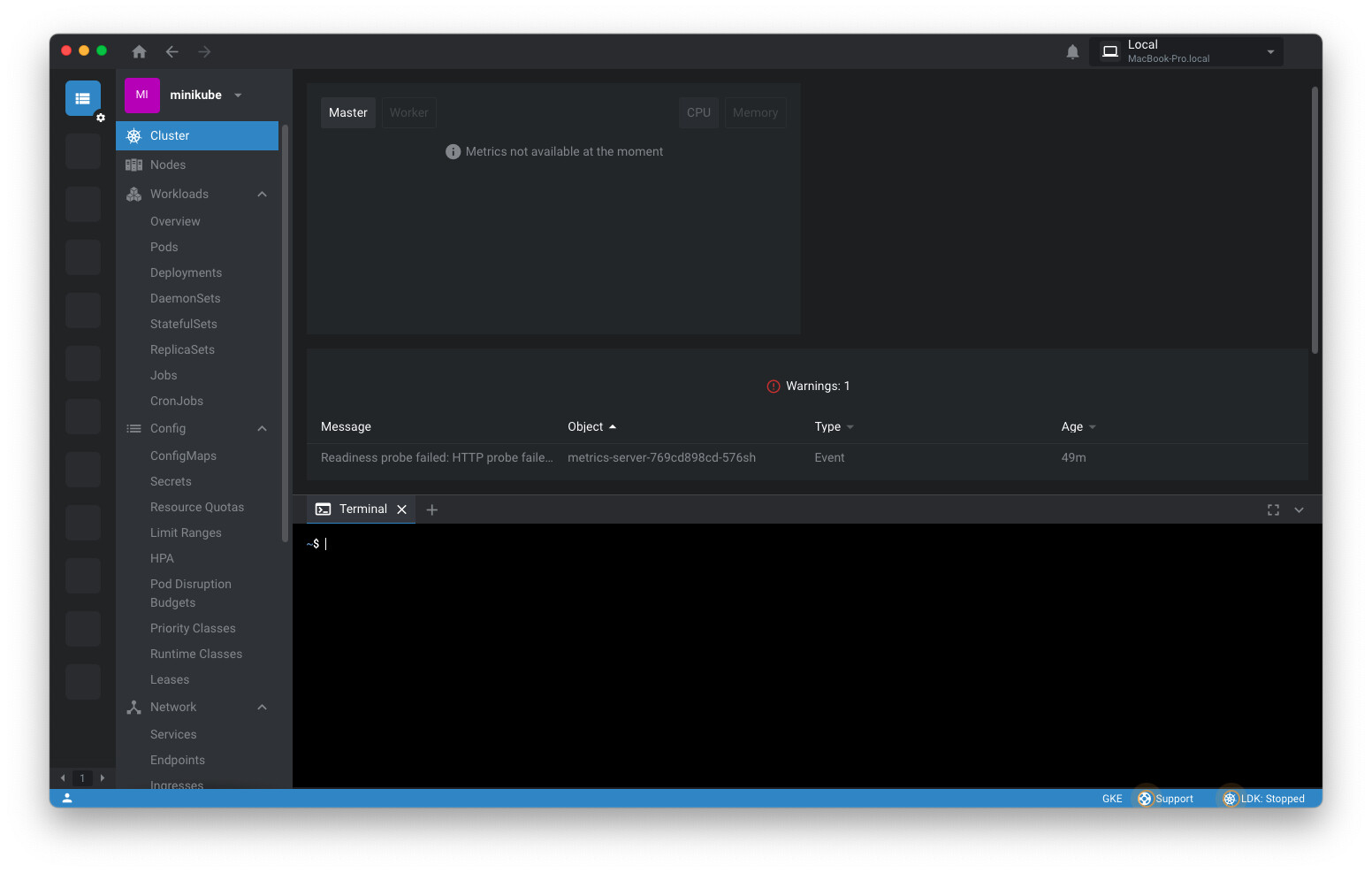Click LDK: Stopped in status bar
Viewport: 1372px width, 873px height.
[x=1264, y=799]
